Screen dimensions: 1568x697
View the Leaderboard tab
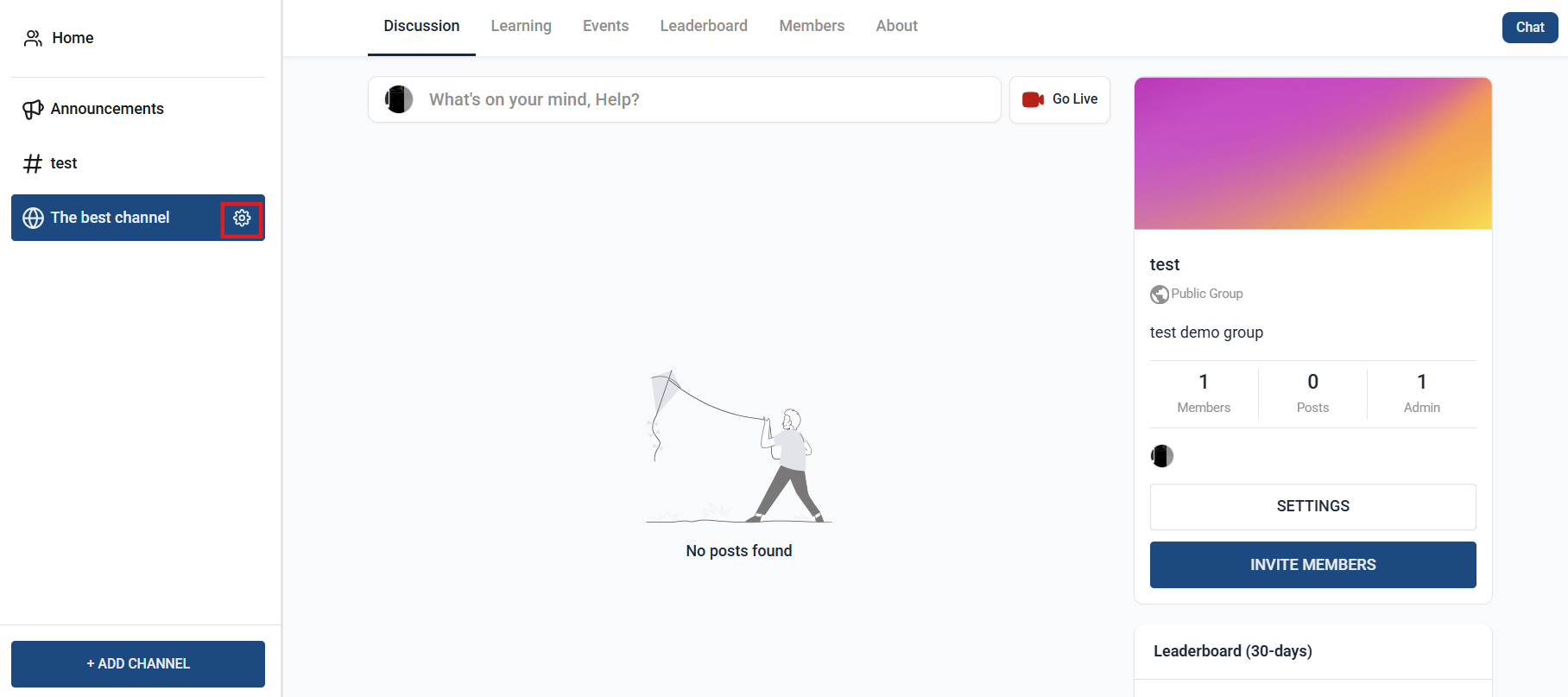704,27
